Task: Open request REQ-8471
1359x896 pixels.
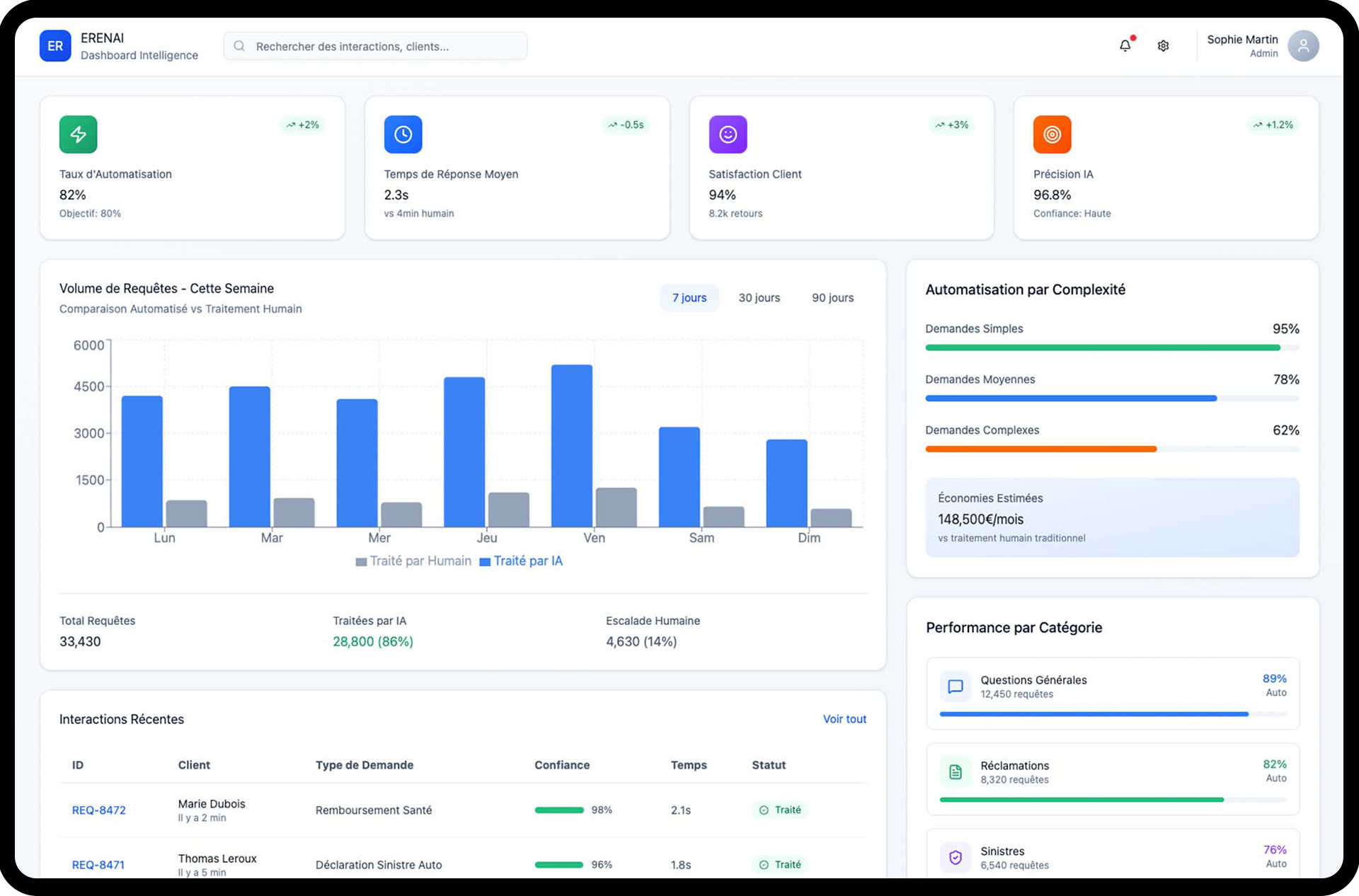Action: (98, 865)
